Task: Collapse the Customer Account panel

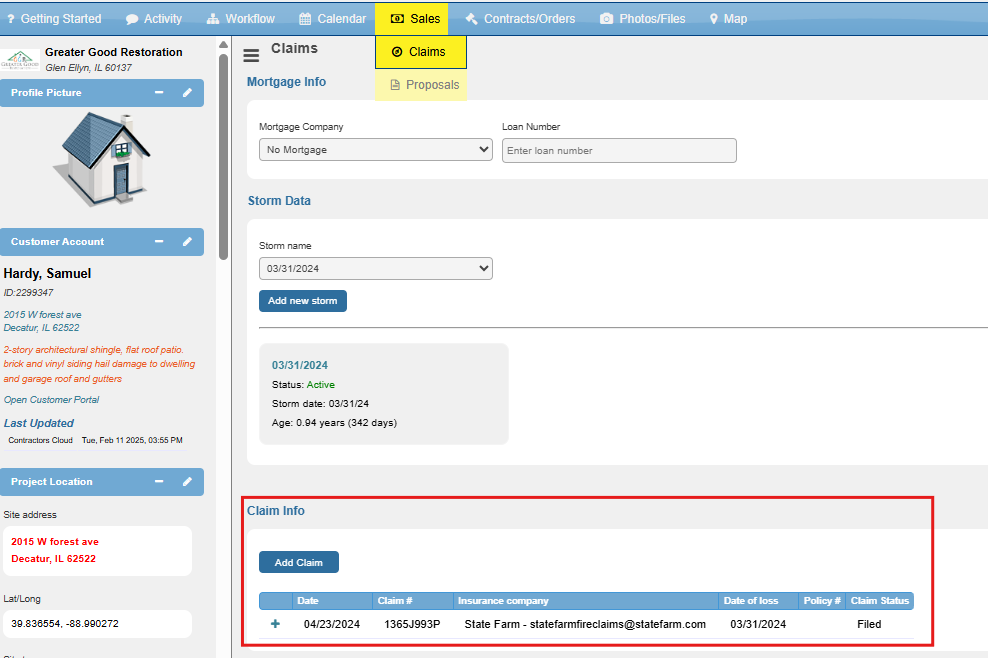Action: [x=159, y=241]
